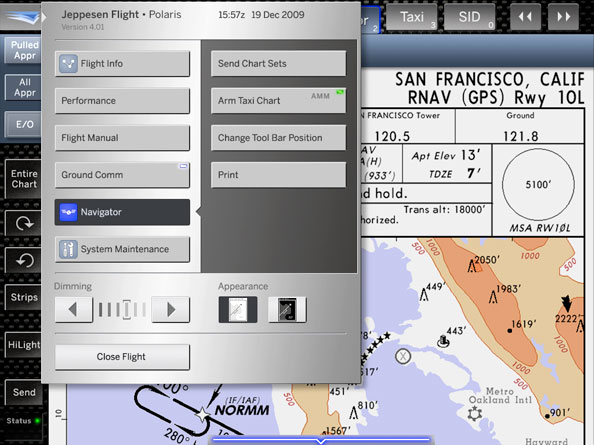Viewport: 594px width, 445px height.
Task: Click the Close Flight button
Action: click(122, 357)
